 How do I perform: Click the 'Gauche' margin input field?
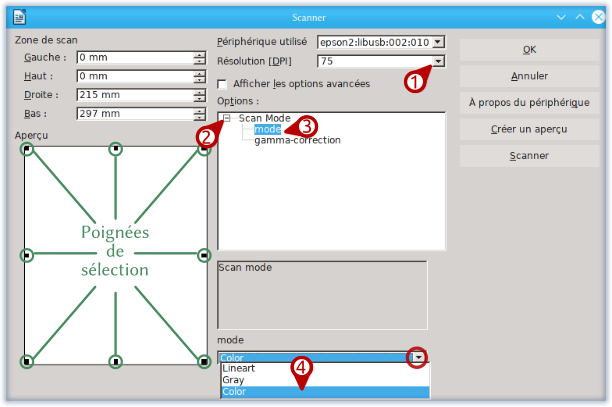[x=133, y=58]
